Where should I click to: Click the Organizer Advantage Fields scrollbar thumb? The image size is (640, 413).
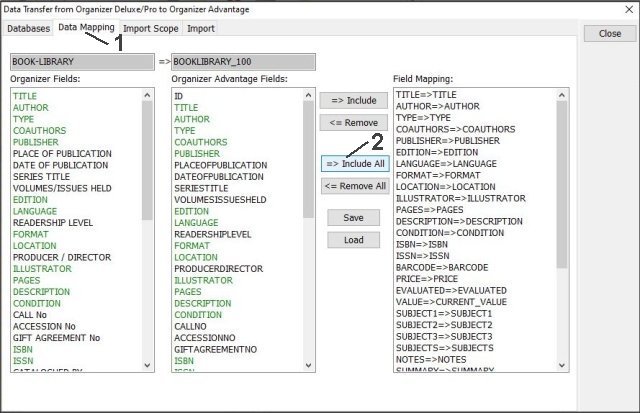[308, 159]
